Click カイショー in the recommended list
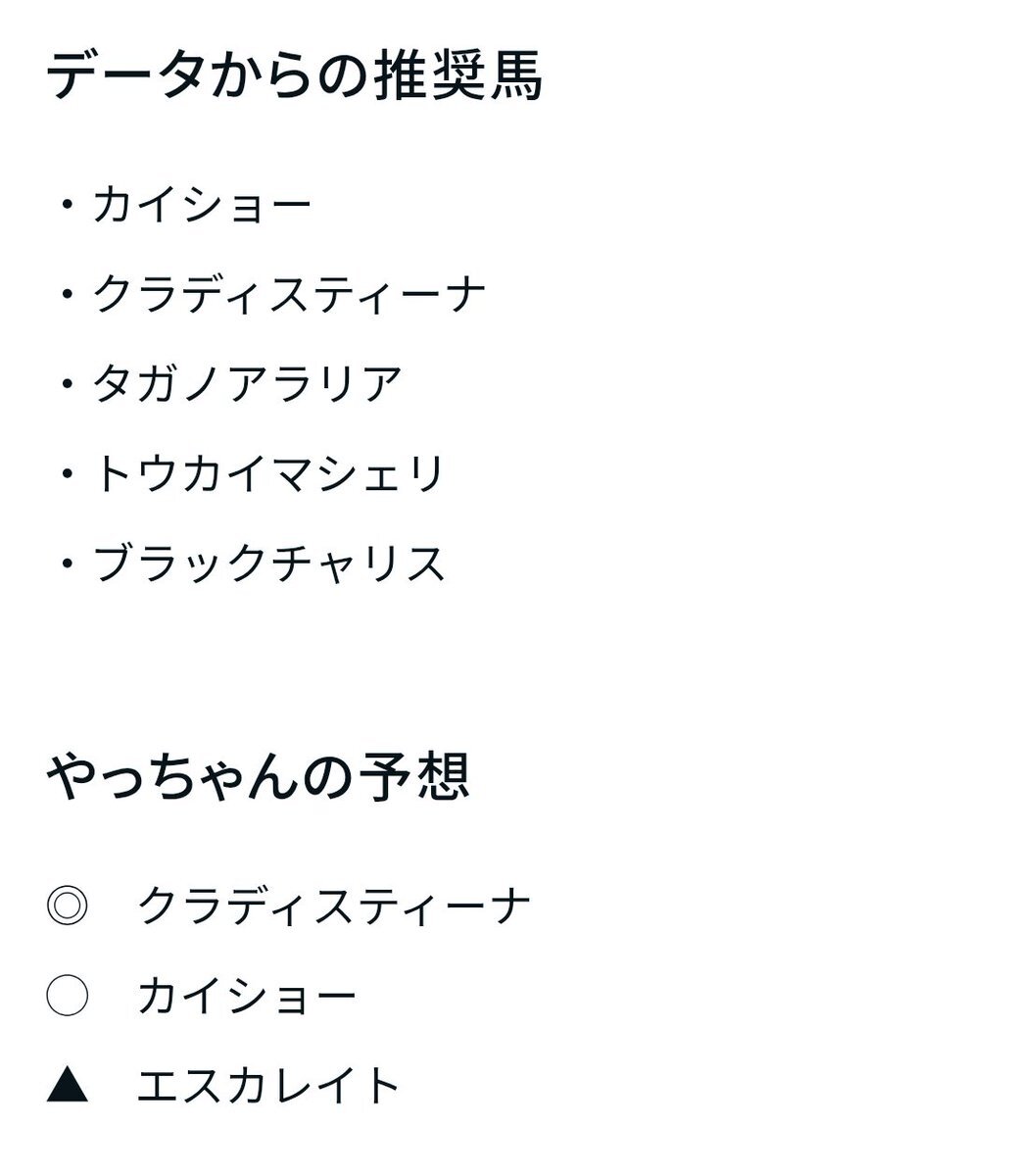 click(202, 205)
